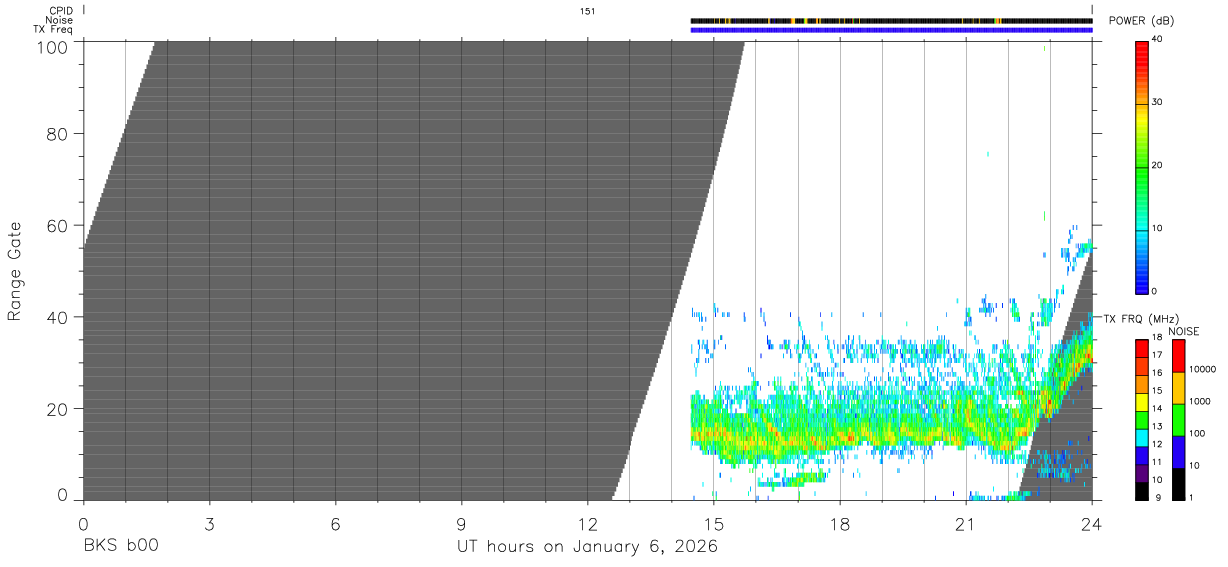Click the 40 label on the POWER colorbar
Viewport: 1228px width, 567px height.
pos(1159,39)
